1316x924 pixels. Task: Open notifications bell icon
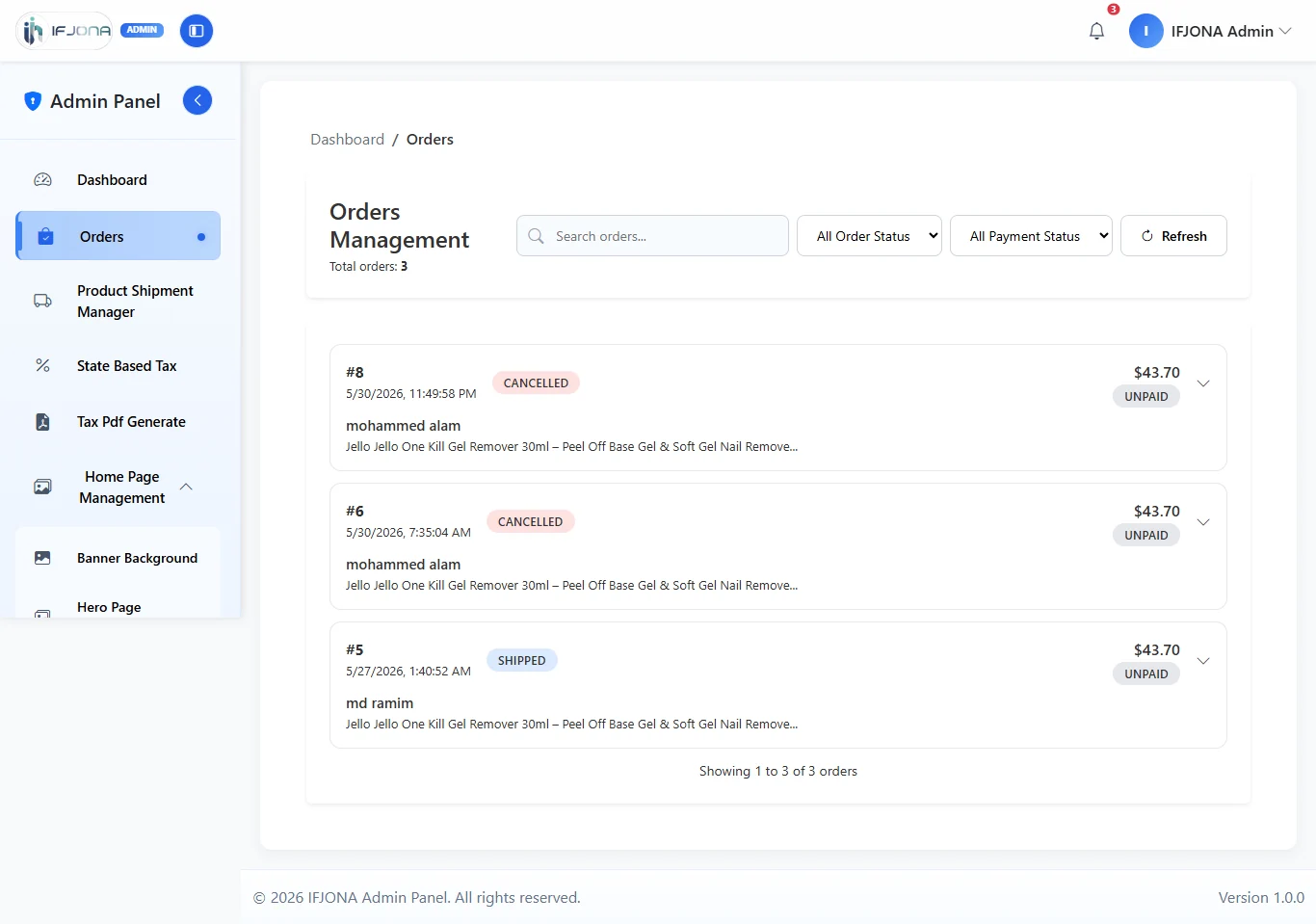tap(1096, 31)
